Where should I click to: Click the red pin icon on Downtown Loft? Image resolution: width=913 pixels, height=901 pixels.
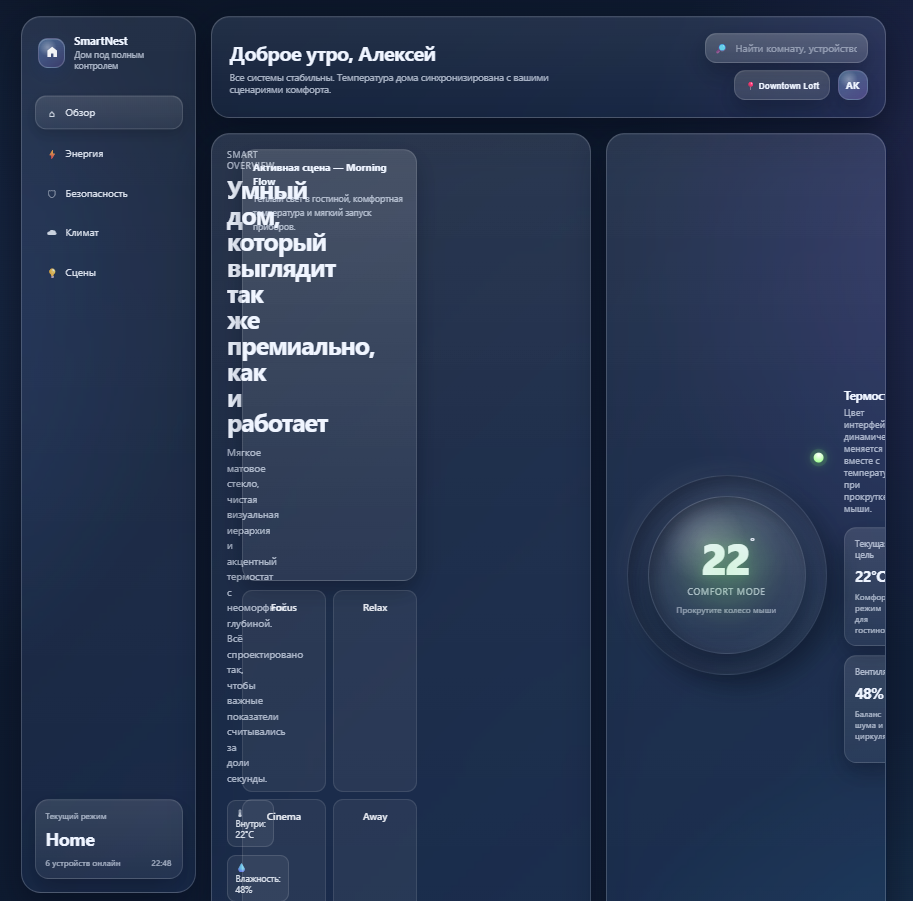coord(751,86)
